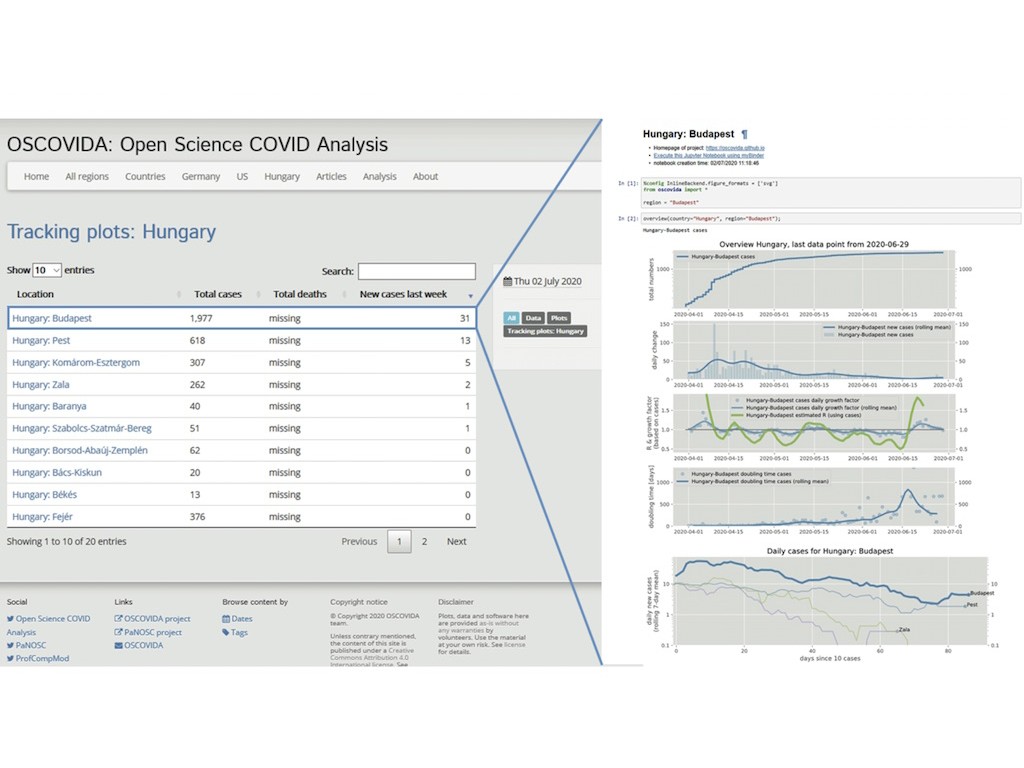Click the Twitter icon beside PaNOSC
This screenshot has width=1024, height=768.
pos(11,646)
